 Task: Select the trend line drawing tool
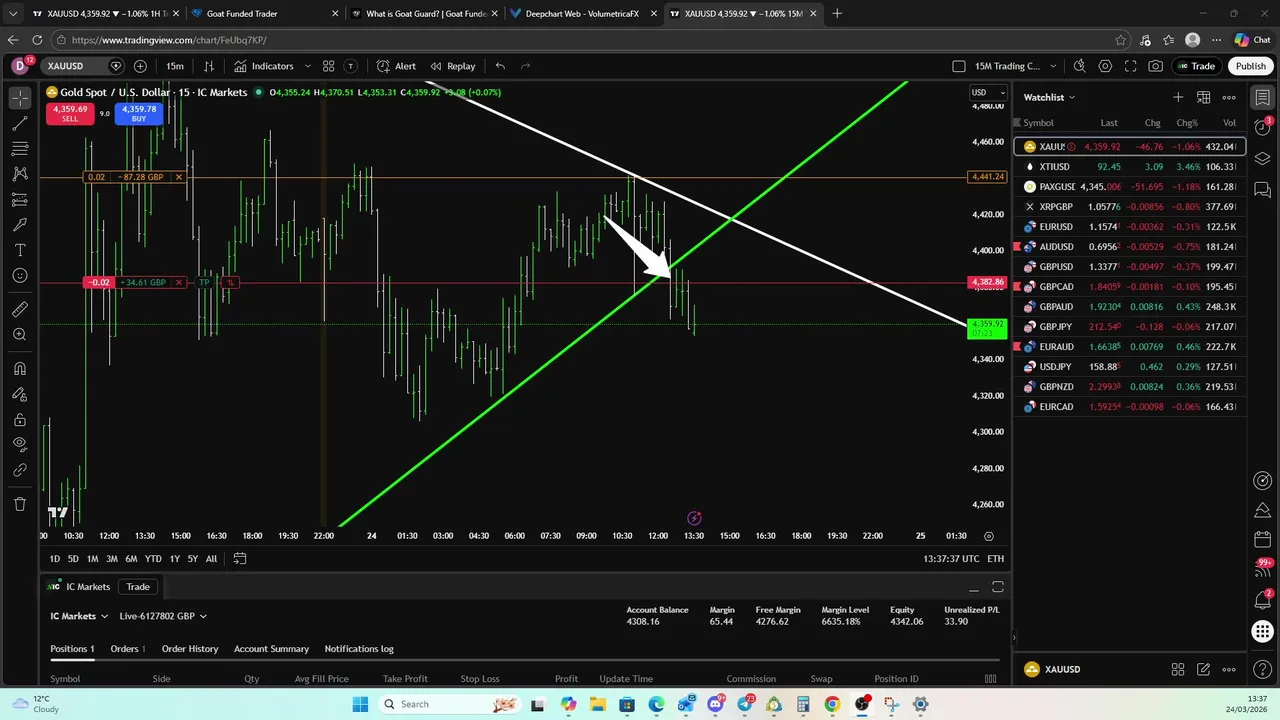coord(20,123)
